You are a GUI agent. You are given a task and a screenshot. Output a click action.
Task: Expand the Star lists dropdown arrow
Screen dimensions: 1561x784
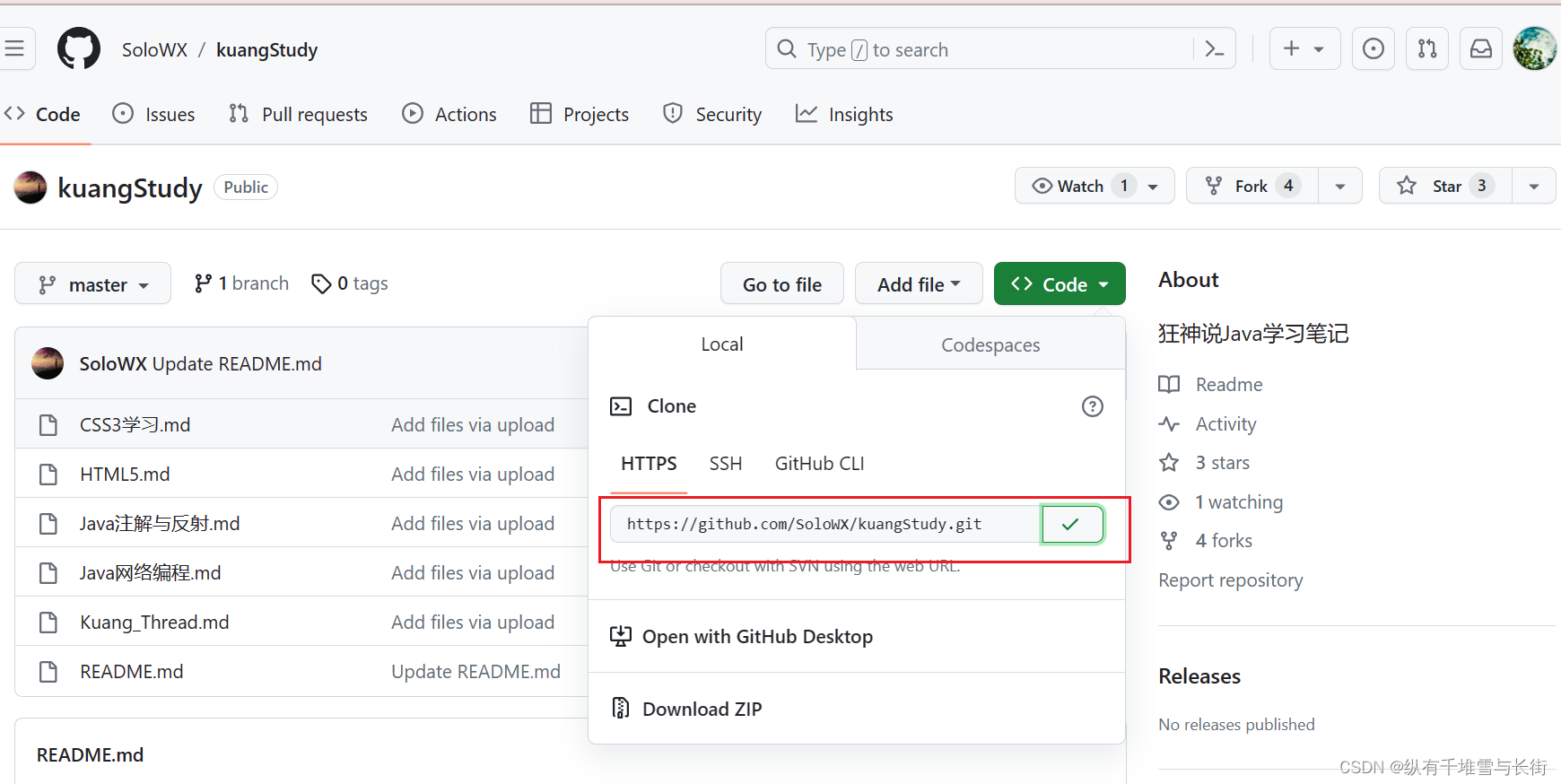(x=1534, y=187)
